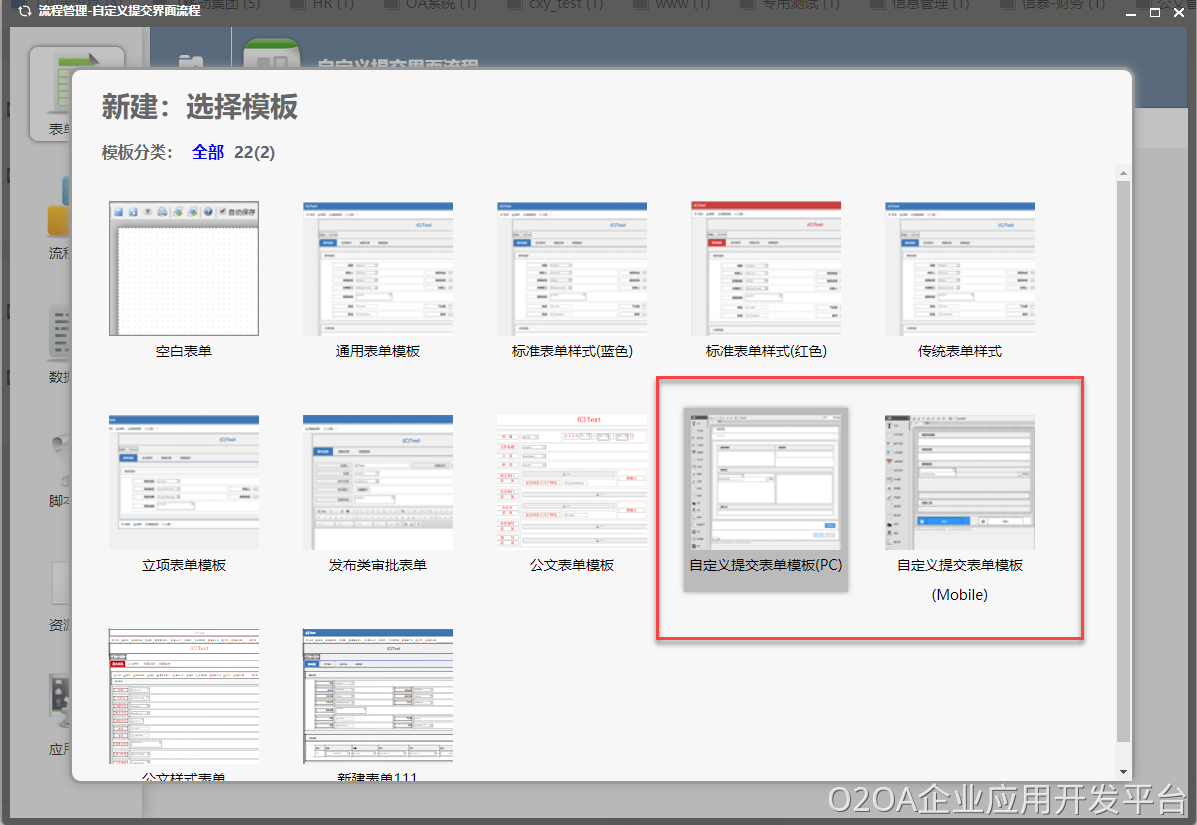1197x825 pixels.
Task: Select the 22(2) template category
Action: 254,152
